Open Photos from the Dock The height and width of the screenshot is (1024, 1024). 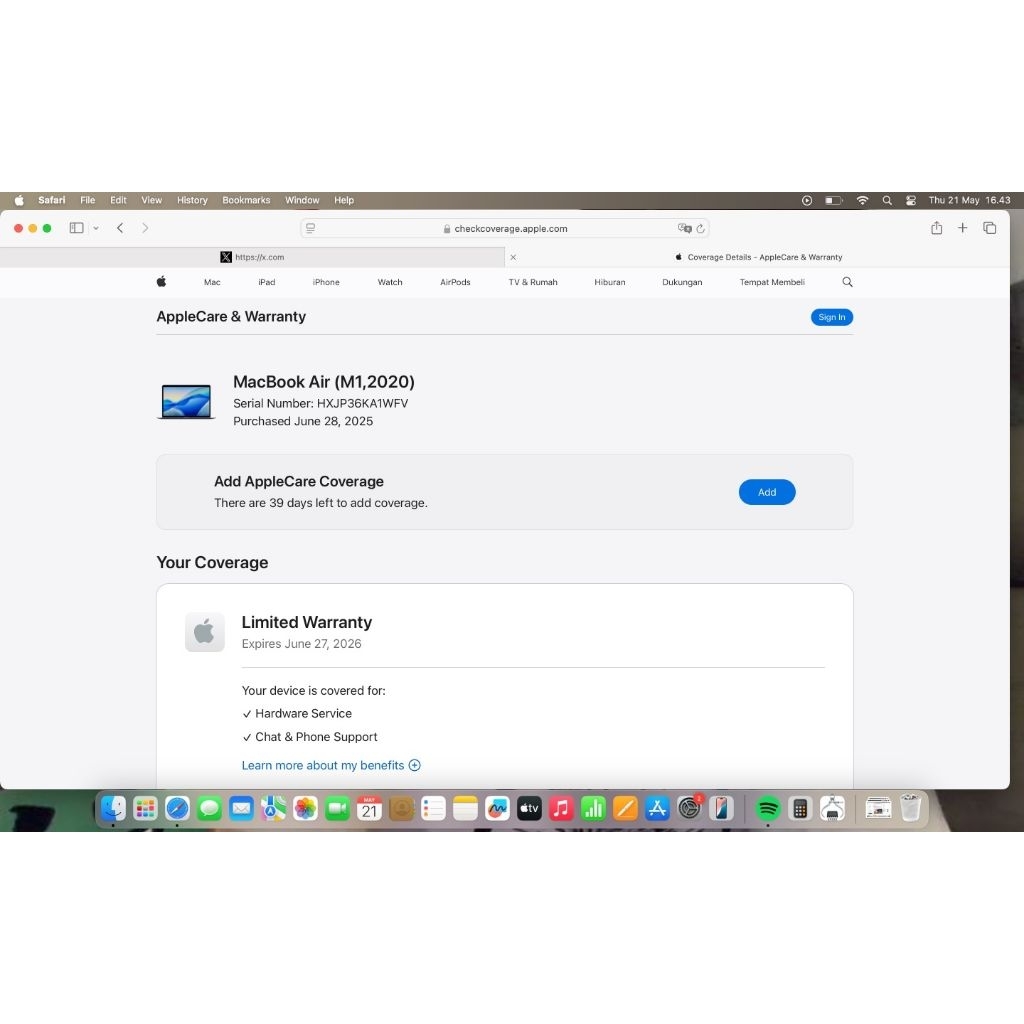tap(305, 808)
